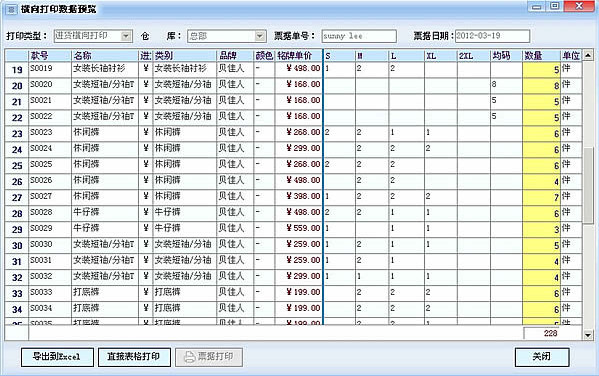Click the 件 unit cell in row 30
This screenshot has width=599, height=376.
(571, 245)
